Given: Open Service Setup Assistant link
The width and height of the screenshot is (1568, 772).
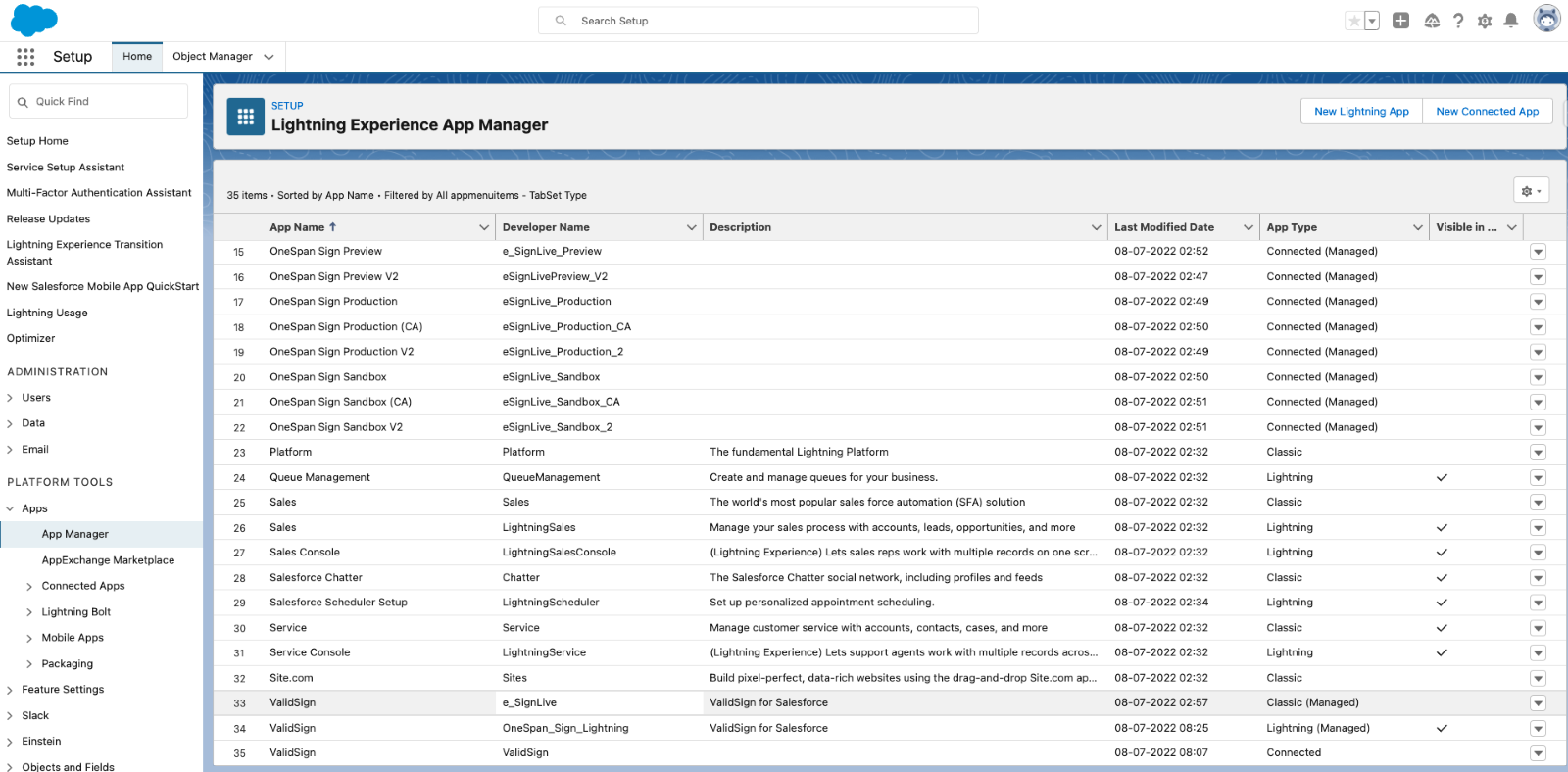Looking at the screenshot, I should [66, 168].
